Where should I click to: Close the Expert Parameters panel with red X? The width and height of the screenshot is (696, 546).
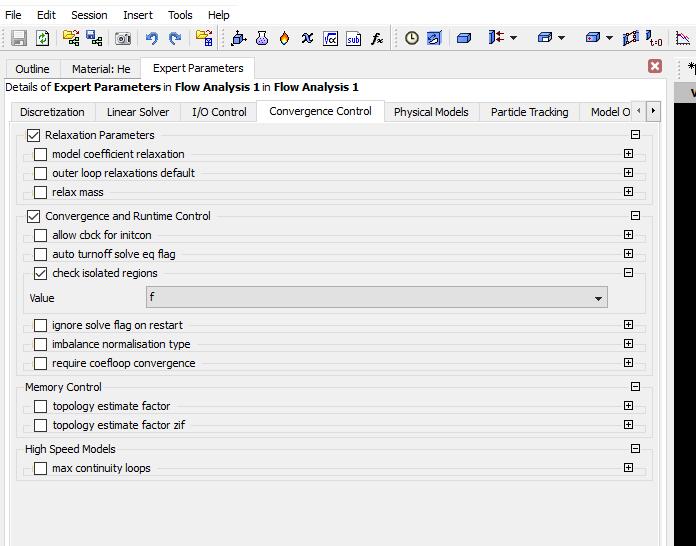click(x=655, y=66)
